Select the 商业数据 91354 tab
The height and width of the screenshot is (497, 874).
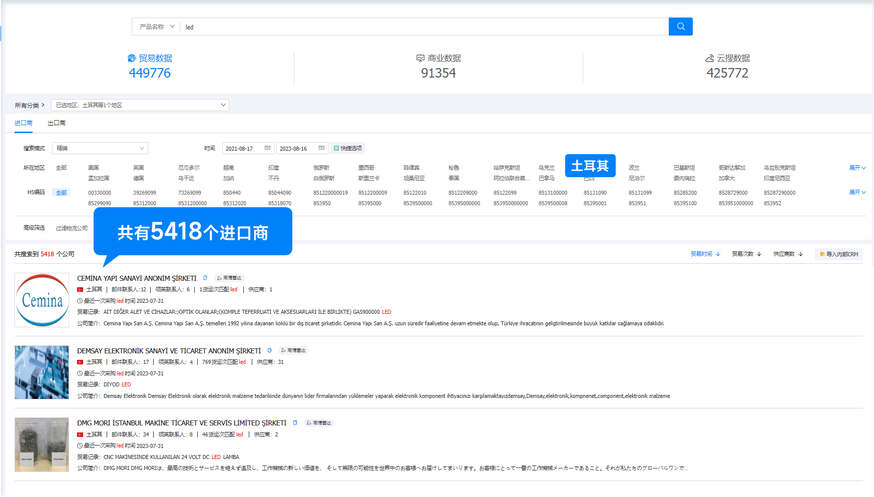click(x=438, y=66)
